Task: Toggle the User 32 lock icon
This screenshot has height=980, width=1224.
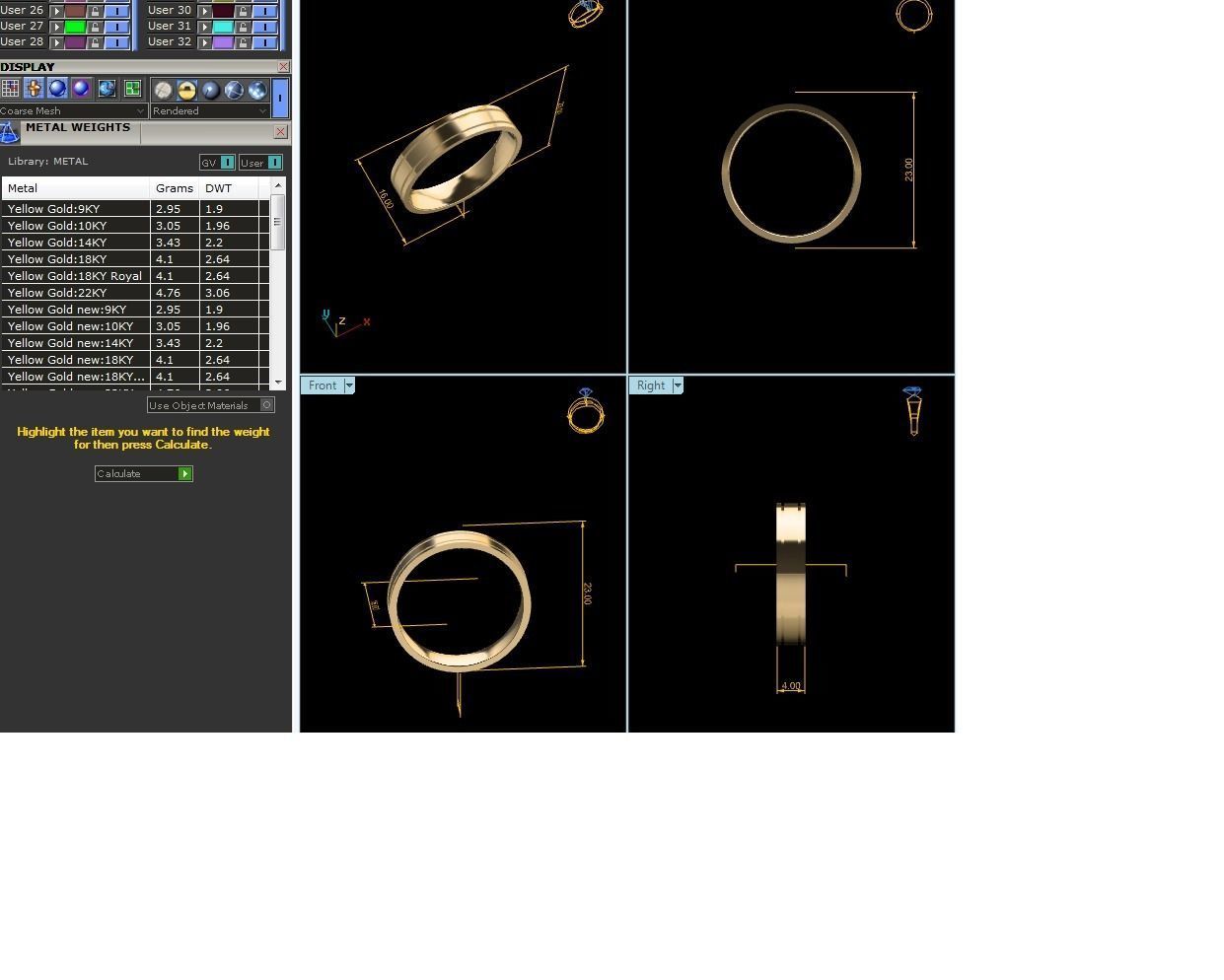Action: (243, 42)
